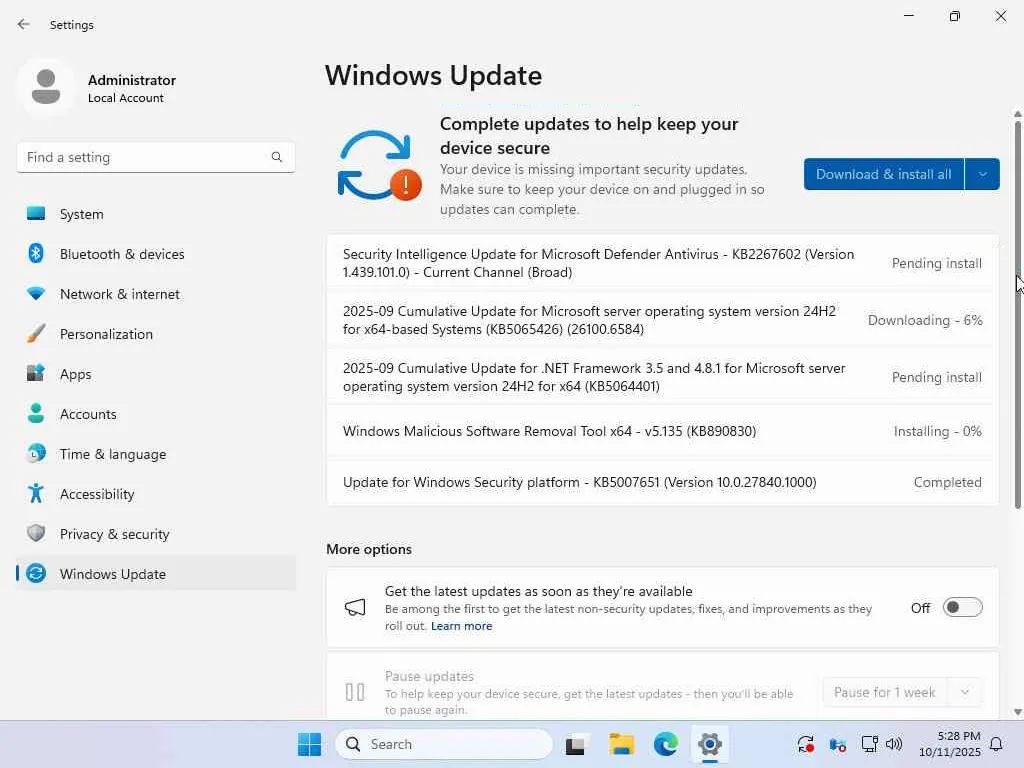
Task: Click the volume speaker tray icon
Action: click(x=894, y=744)
